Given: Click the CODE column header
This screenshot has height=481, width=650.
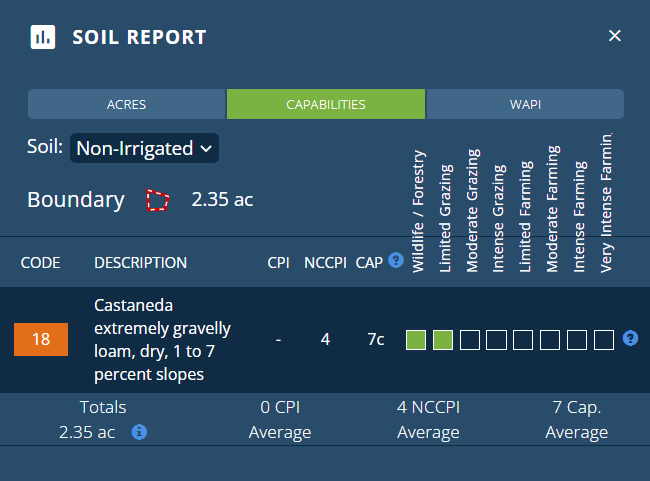Looking at the screenshot, I should 41,263.
